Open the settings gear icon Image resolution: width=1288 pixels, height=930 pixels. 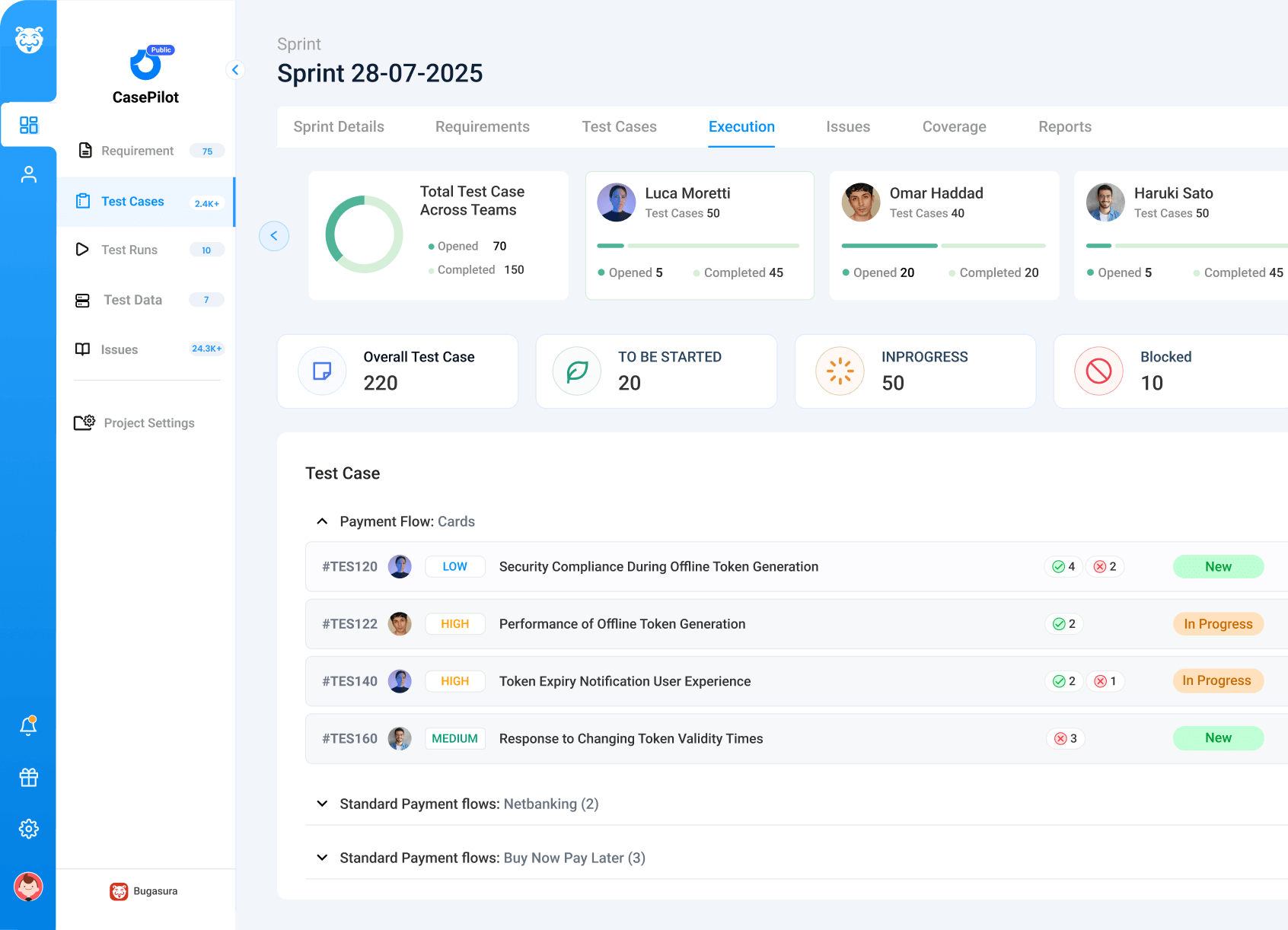click(28, 829)
